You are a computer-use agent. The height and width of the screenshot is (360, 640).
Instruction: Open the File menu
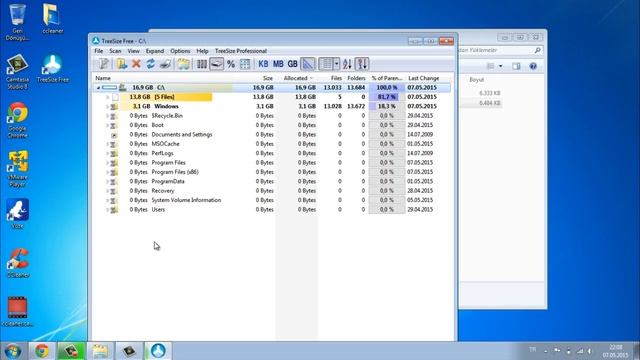pyautogui.click(x=99, y=51)
